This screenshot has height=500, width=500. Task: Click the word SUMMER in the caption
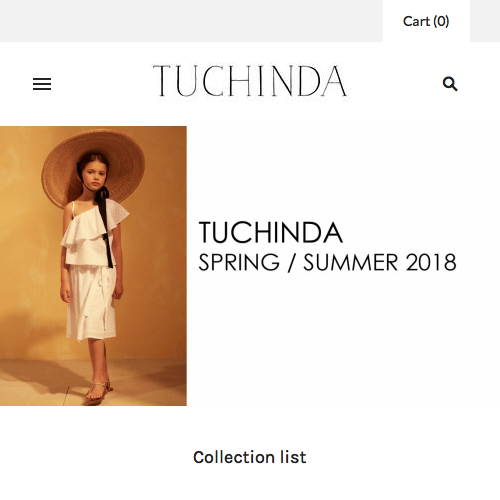coord(351,262)
